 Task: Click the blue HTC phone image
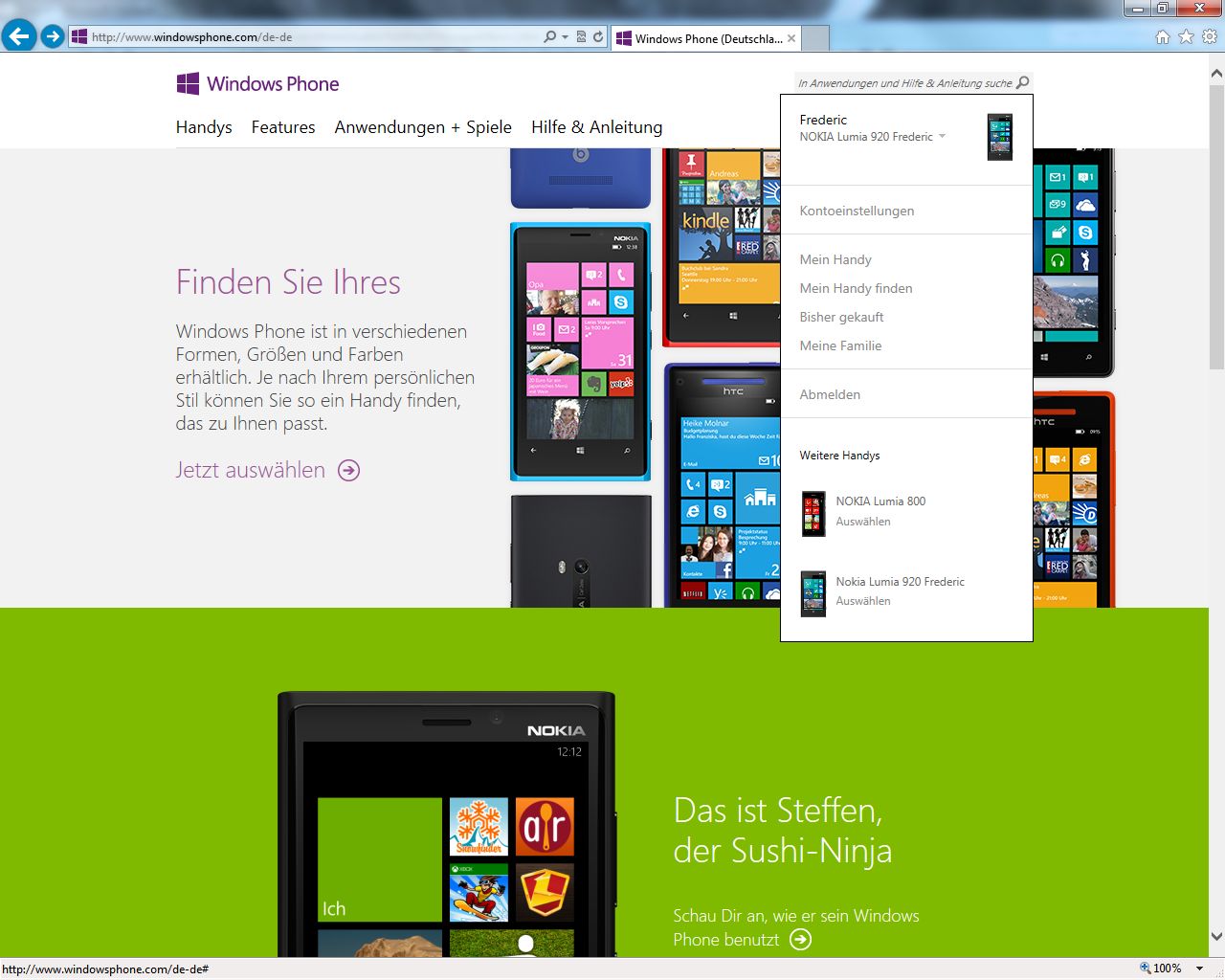pyautogui.click(x=723, y=485)
